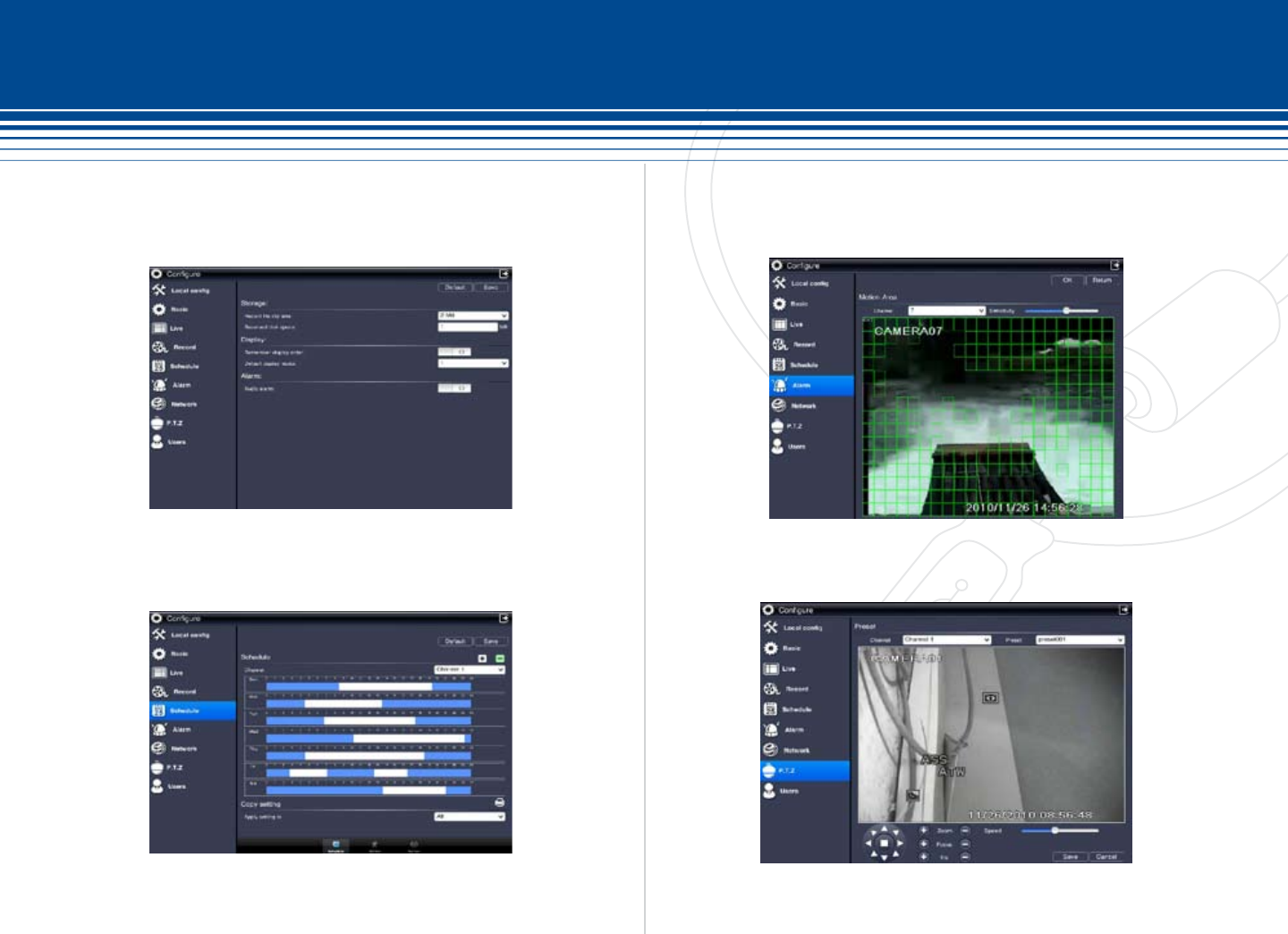The width and height of the screenshot is (1288, 934).
Task: Open Channel dropdown in the Schedule window
Action: 470,669
